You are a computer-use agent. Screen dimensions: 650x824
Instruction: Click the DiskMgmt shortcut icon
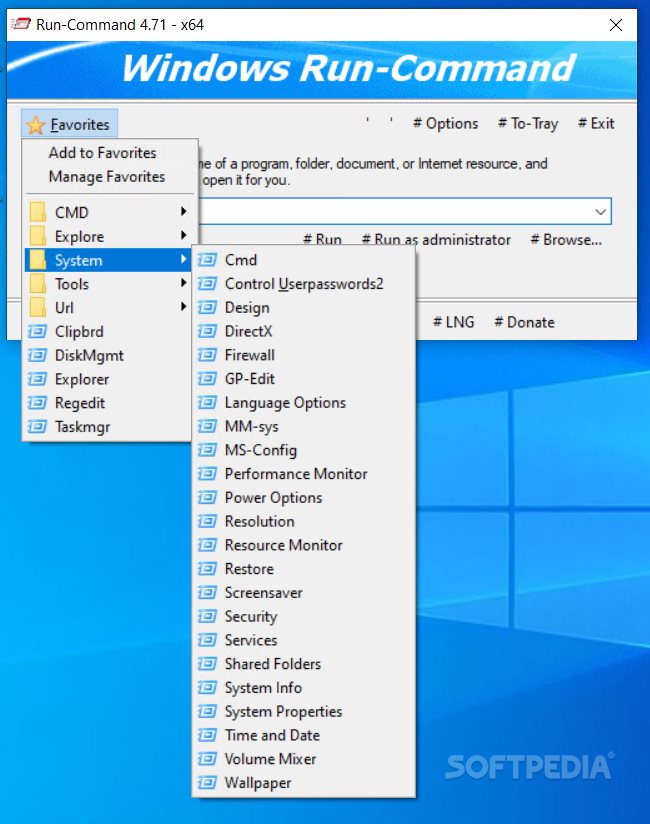(x=37, y=355)
